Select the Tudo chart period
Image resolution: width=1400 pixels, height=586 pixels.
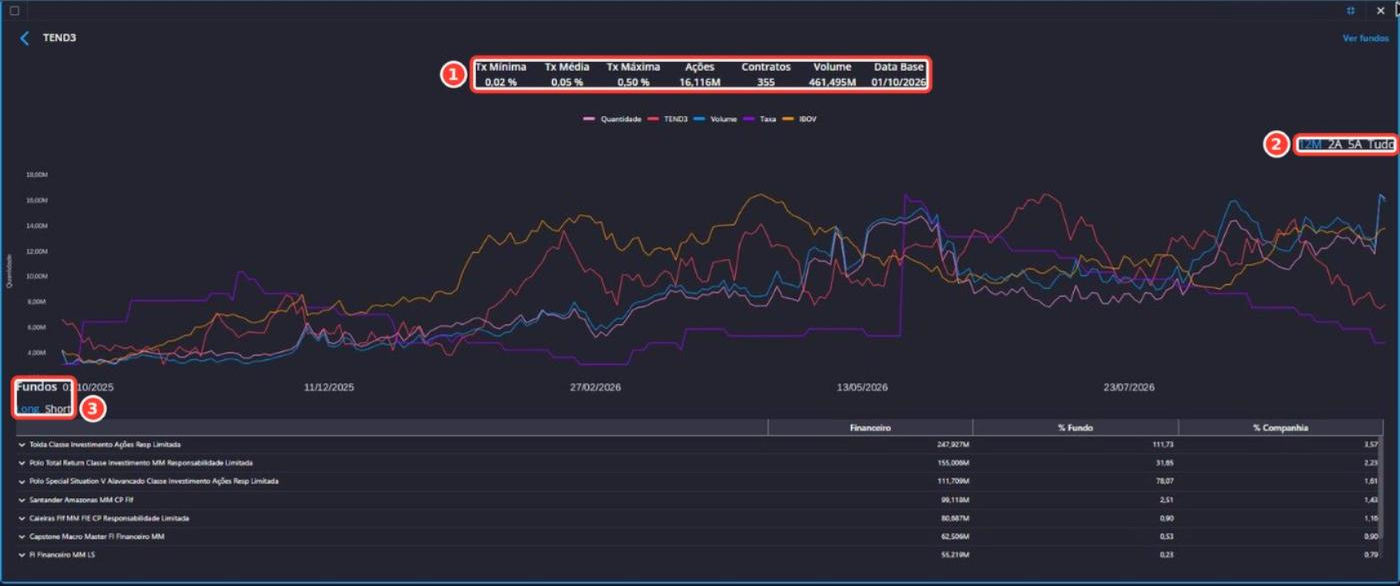tap(1380, 144)
